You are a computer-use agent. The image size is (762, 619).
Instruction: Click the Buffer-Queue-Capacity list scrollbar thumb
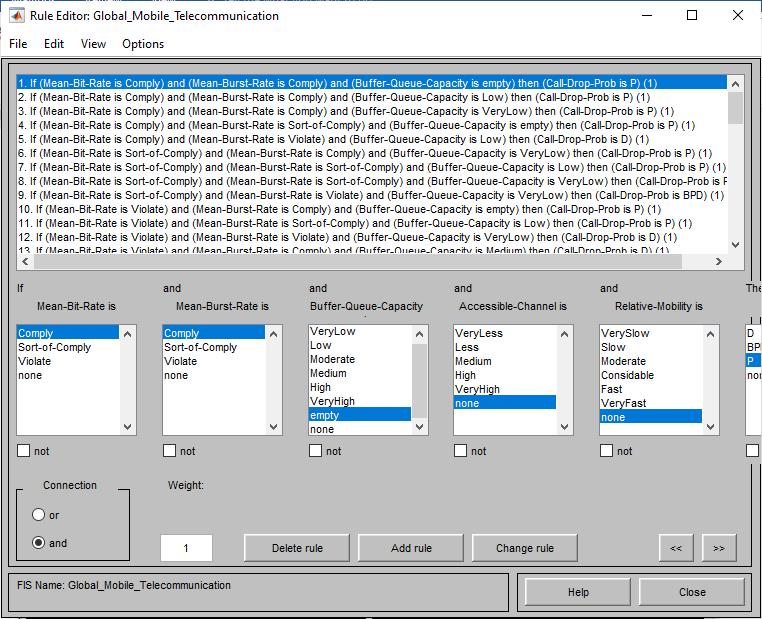click(x=419, y=380)
